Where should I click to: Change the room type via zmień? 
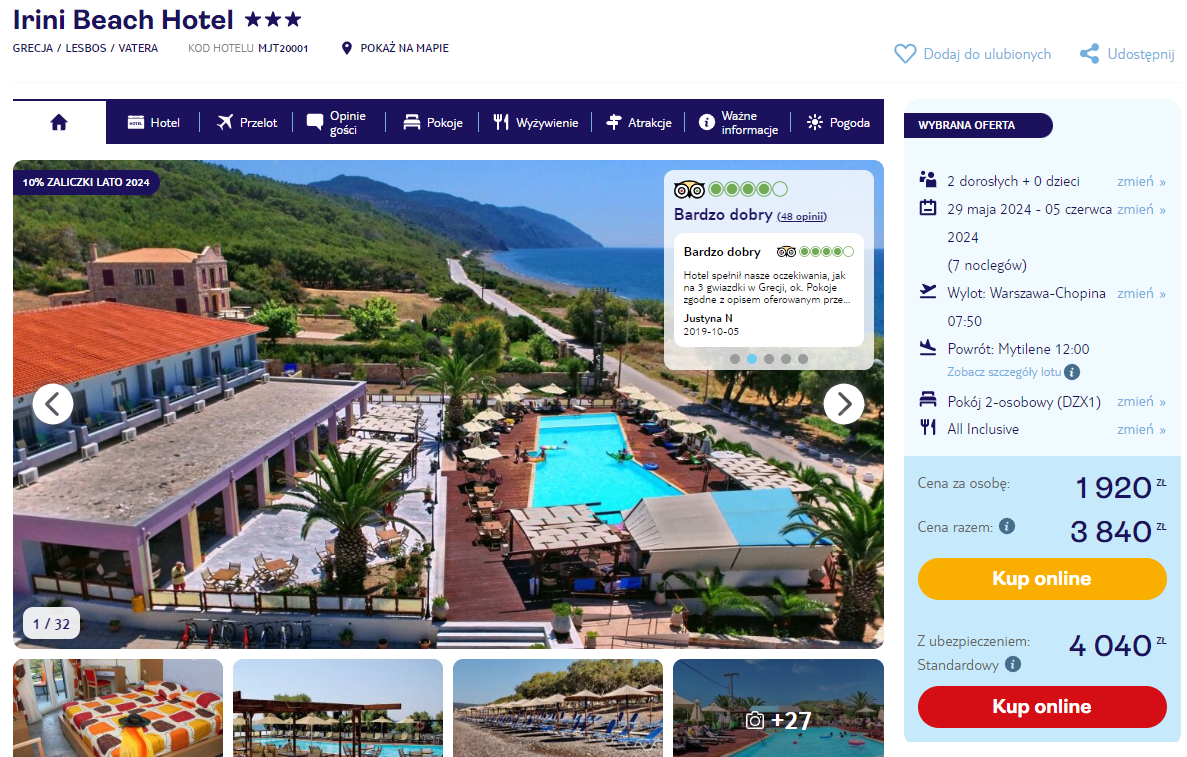1141,401
